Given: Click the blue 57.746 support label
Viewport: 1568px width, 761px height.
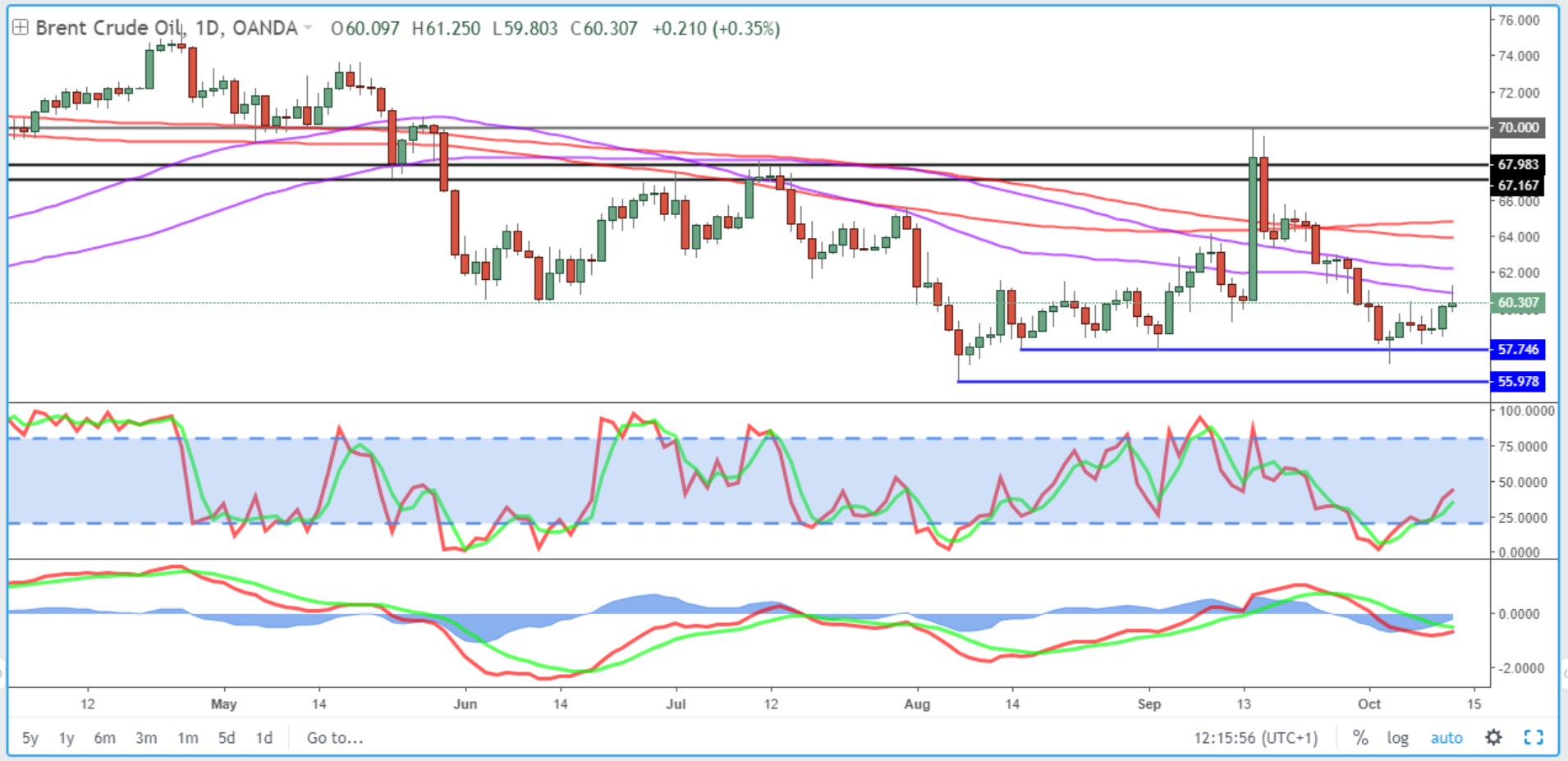Looking at the screenshot, I should point(1517,350).
